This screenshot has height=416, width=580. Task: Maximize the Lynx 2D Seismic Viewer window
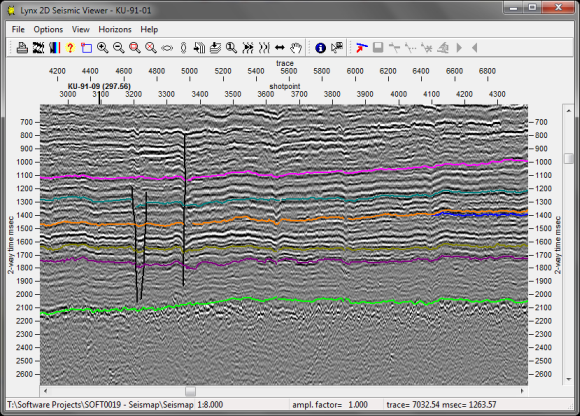[532, 7]
